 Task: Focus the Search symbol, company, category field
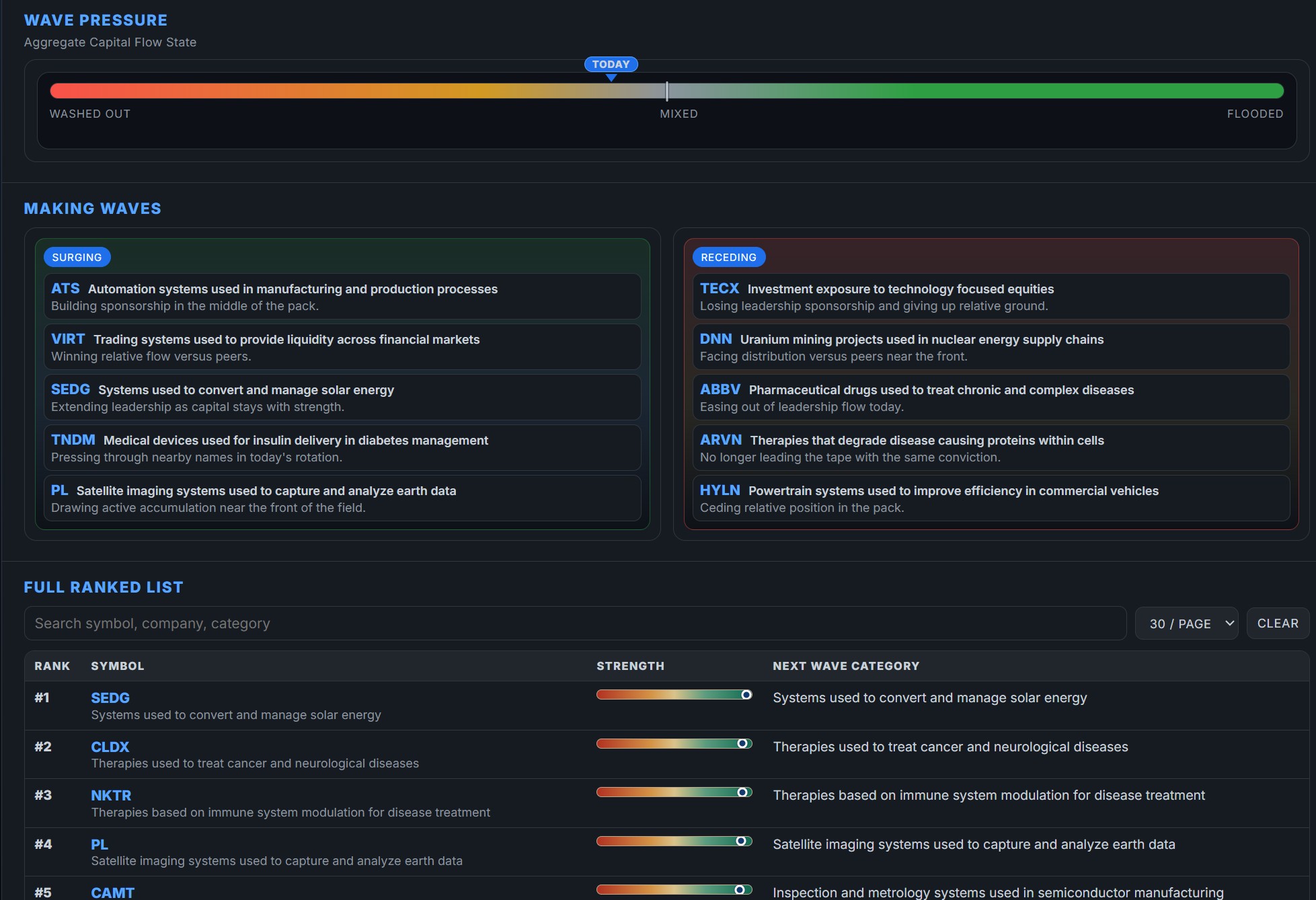click(x=575, y=624)
